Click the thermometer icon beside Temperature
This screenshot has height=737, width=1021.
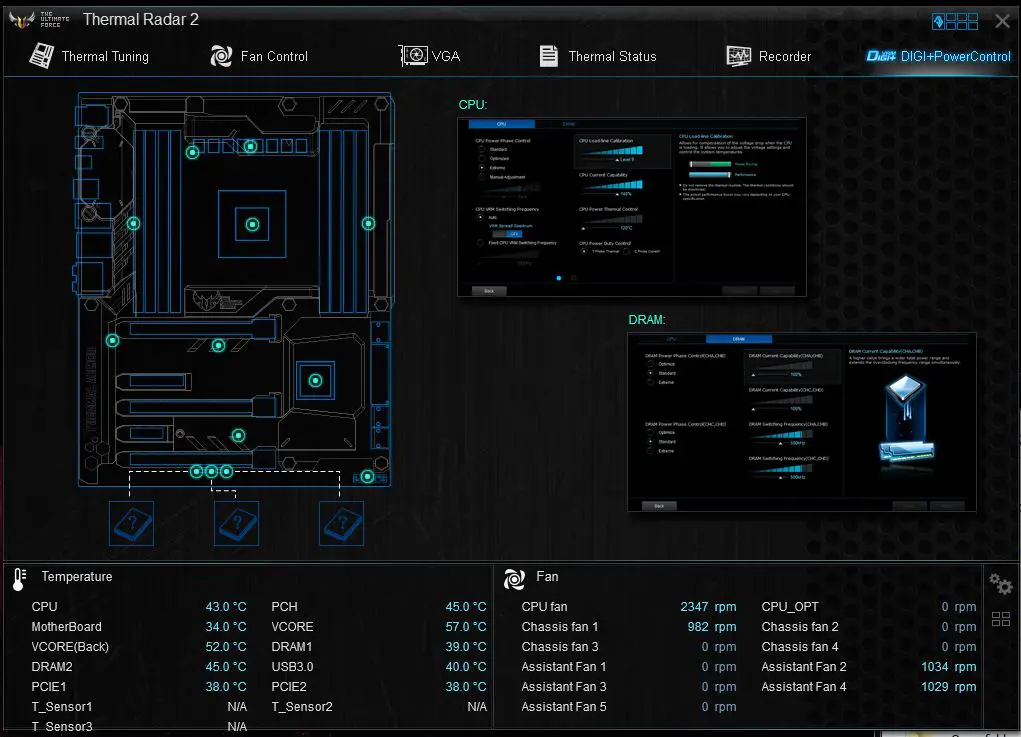19,579
